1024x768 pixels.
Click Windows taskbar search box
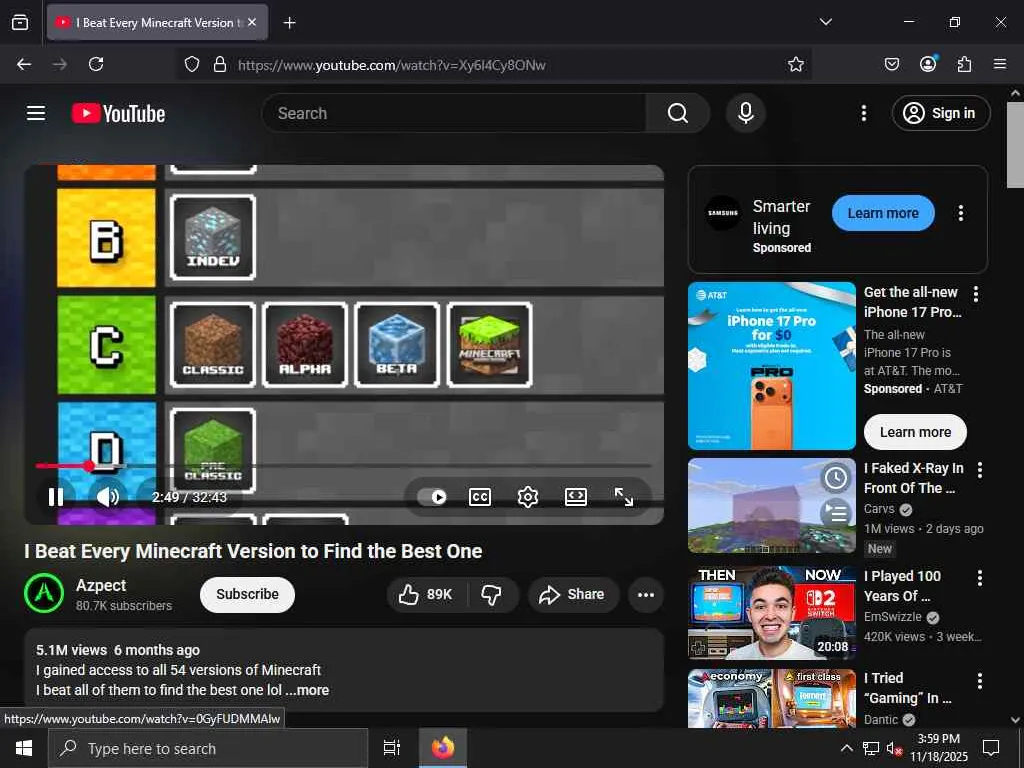point(208,748)
